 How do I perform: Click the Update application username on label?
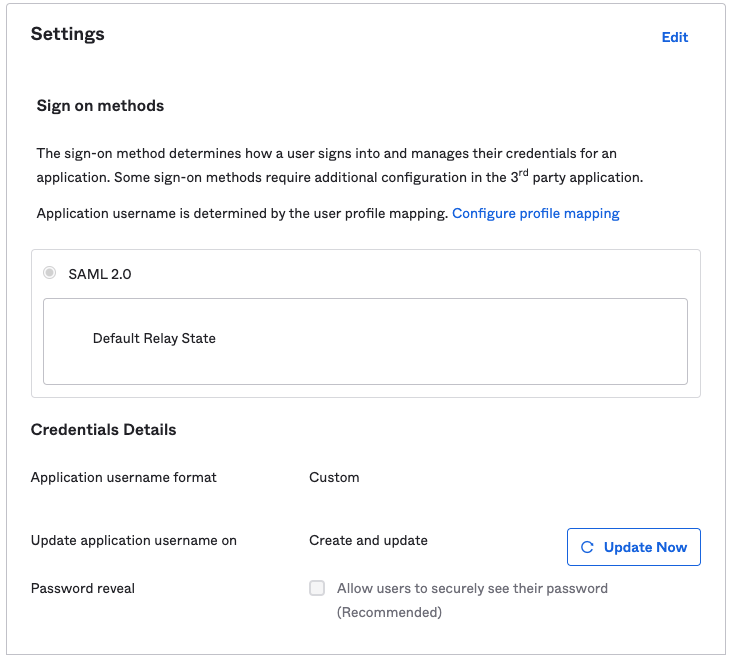click(134, 540)
